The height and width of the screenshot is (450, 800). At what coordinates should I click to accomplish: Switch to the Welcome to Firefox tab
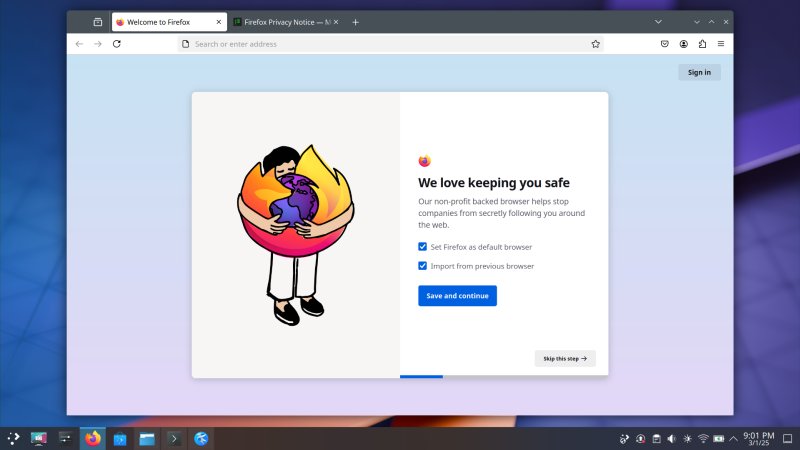(x=169, y=22)
